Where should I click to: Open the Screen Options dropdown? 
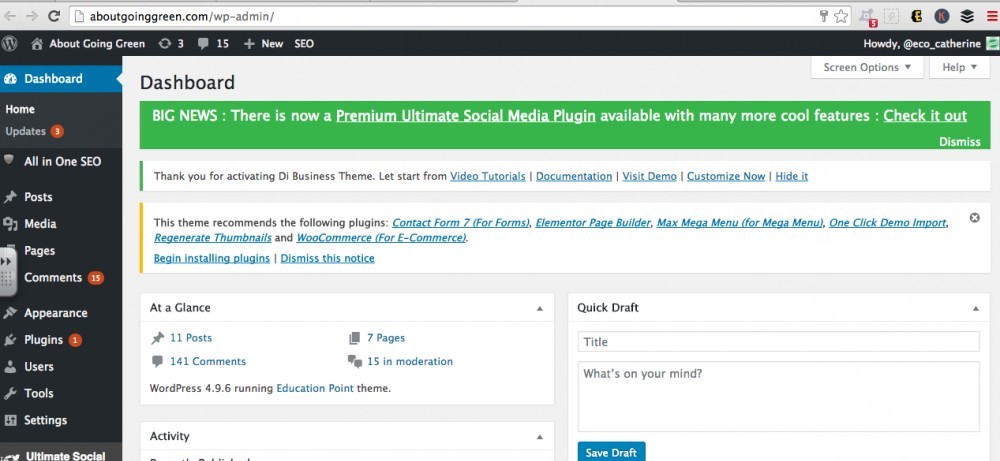(x=867, y=67)
